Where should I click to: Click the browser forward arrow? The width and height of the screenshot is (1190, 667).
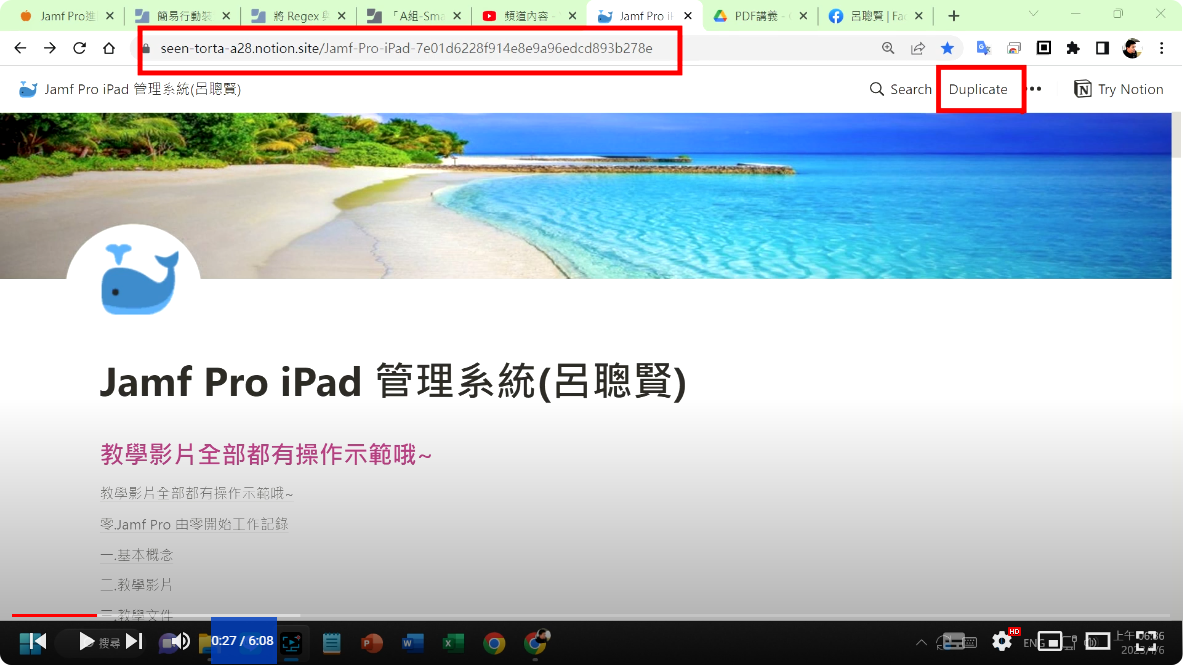(x=50, y=48)
